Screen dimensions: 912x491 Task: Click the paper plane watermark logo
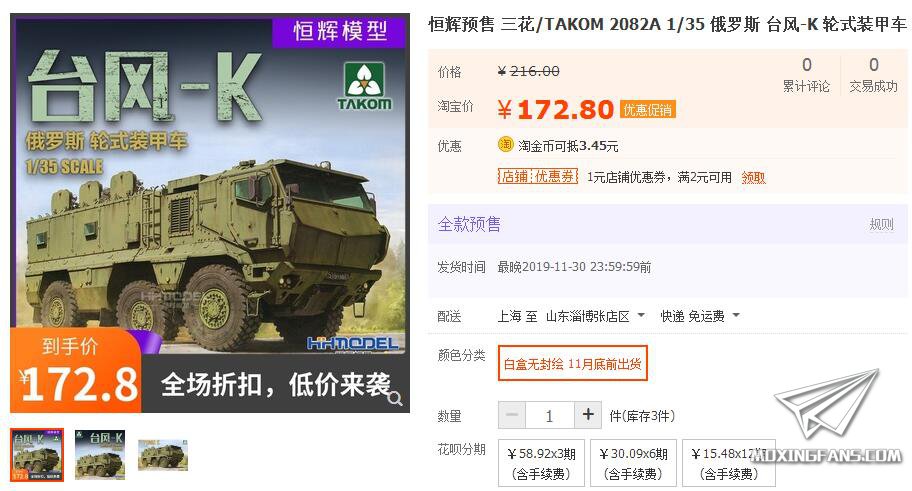point(828,403)
